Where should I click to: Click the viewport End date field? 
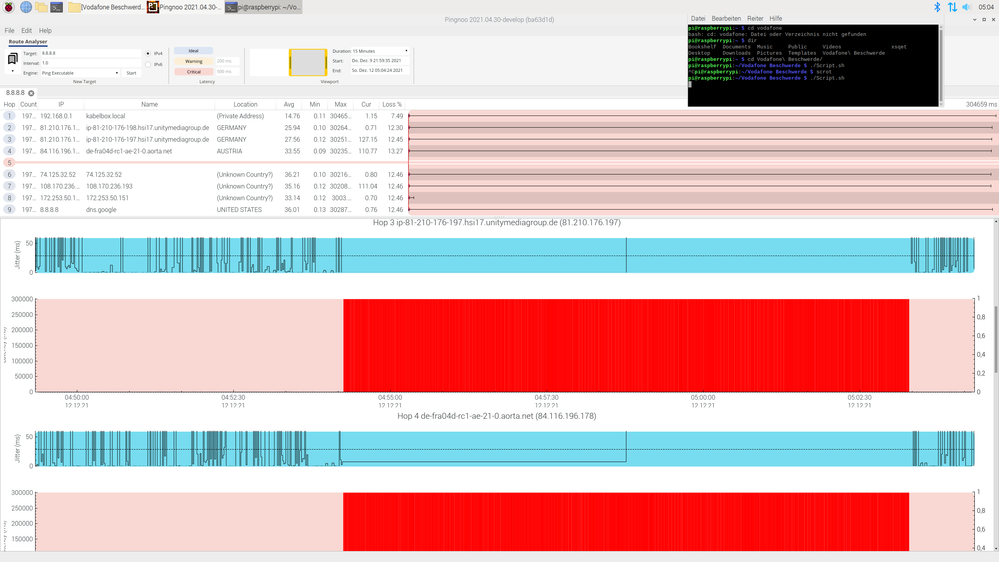point(380,70)
